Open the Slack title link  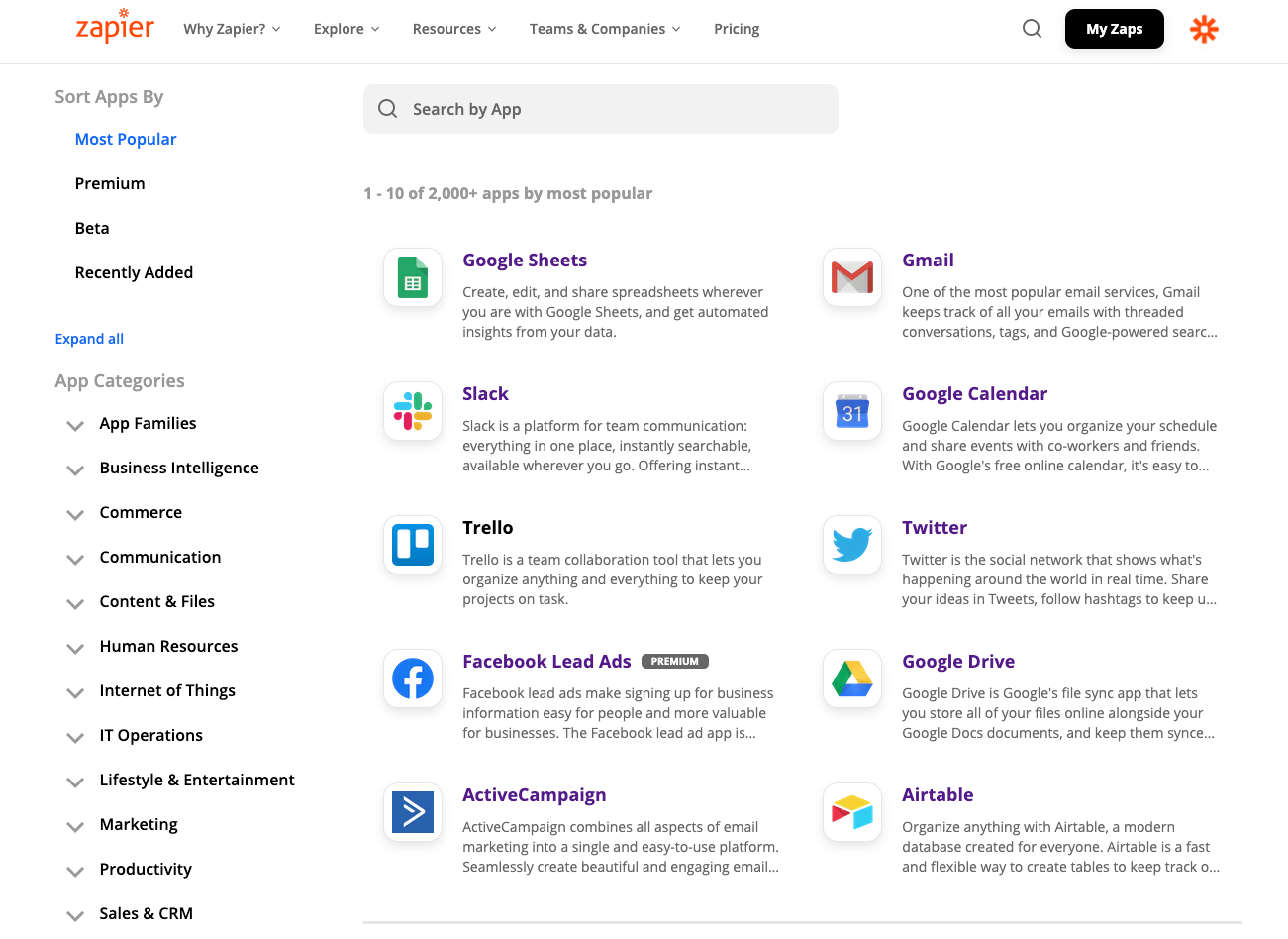point(485,393)
